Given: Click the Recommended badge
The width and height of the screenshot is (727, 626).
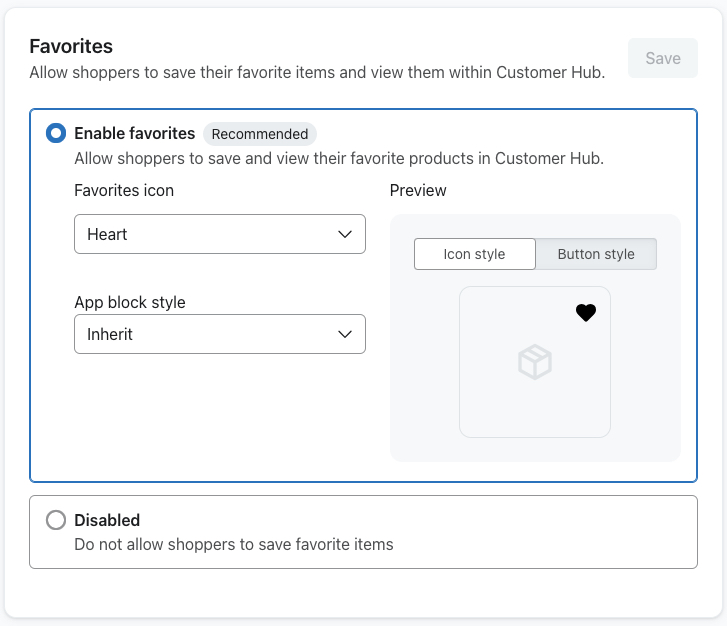Looking at the screenshot, I should tap(260, 134).
